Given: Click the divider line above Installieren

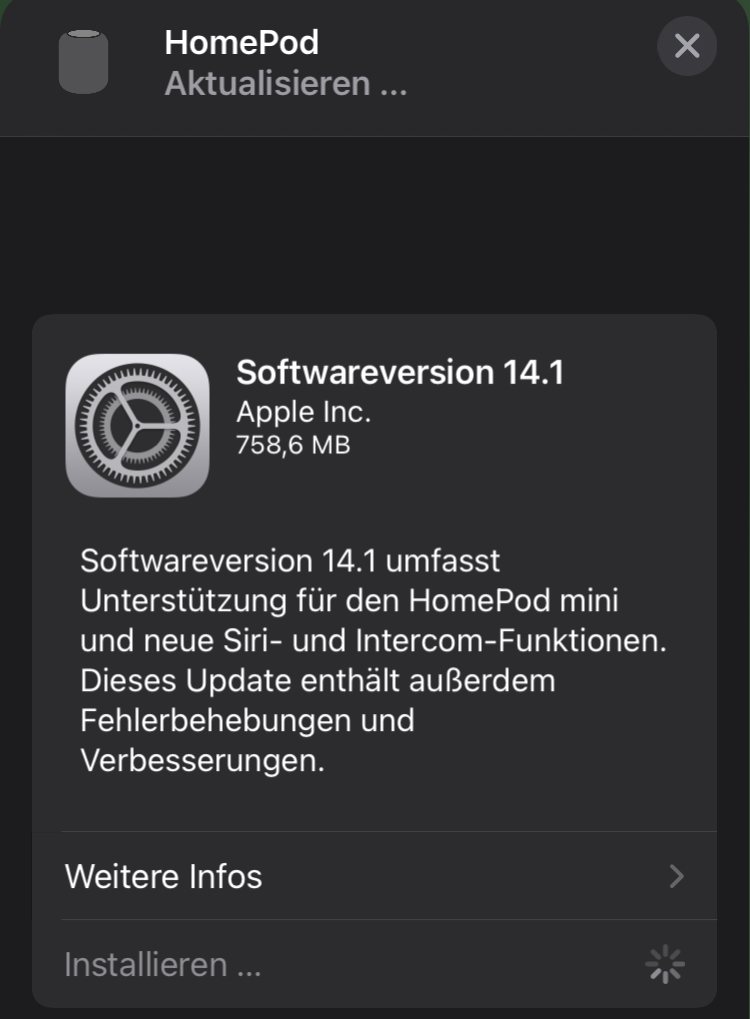Looking at the screenshot, I should (x=389, y=920).
